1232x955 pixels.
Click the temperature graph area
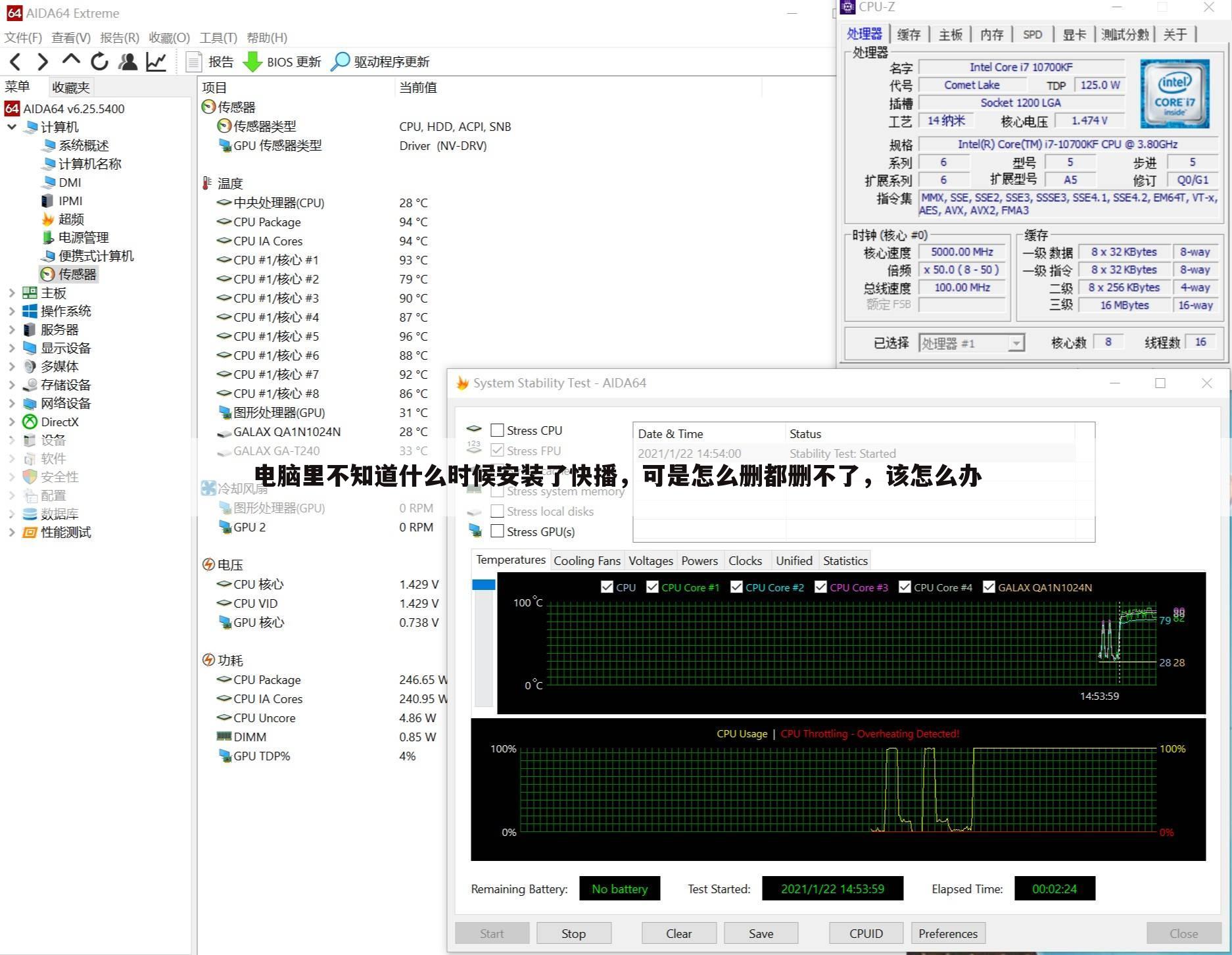851,643
